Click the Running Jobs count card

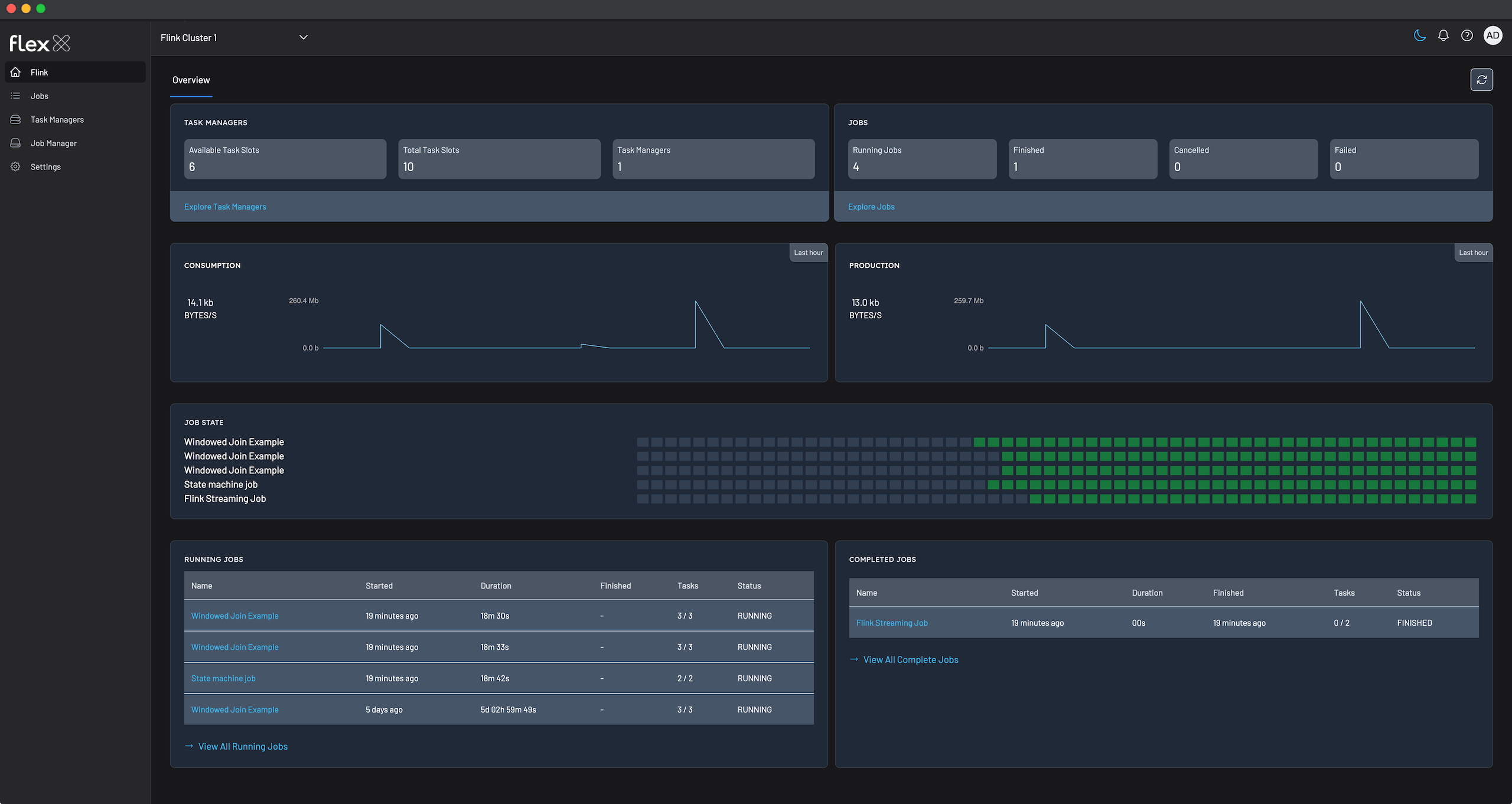click(x=922, y=159)
